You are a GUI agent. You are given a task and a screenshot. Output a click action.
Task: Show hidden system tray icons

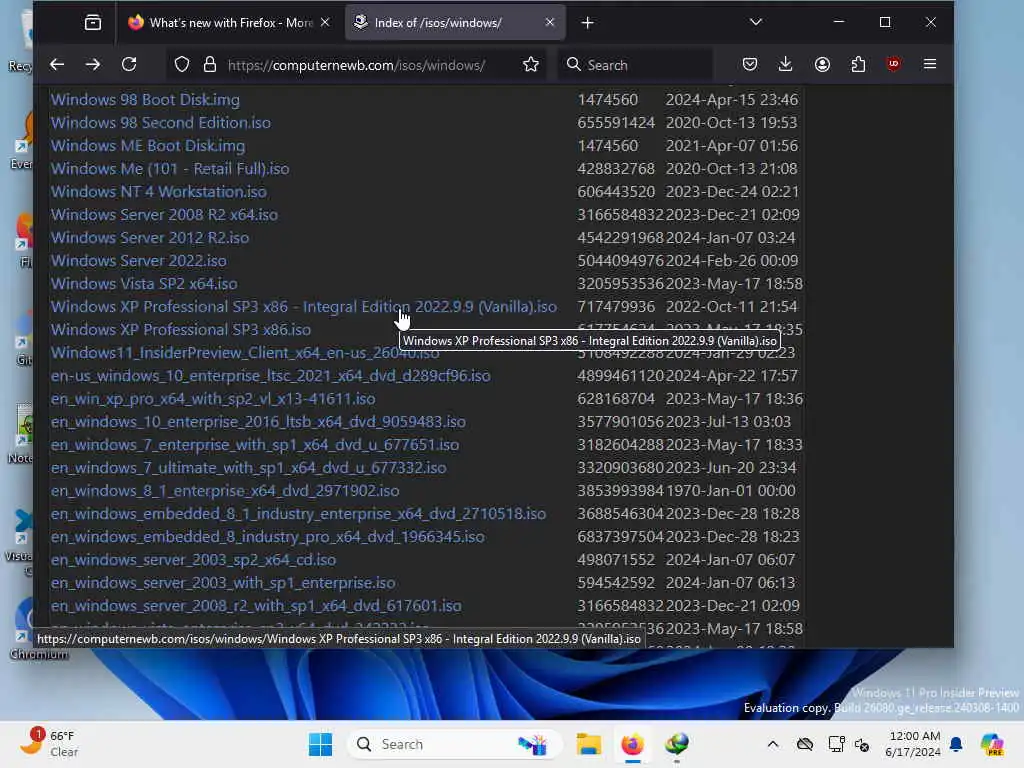click(773, 744)
